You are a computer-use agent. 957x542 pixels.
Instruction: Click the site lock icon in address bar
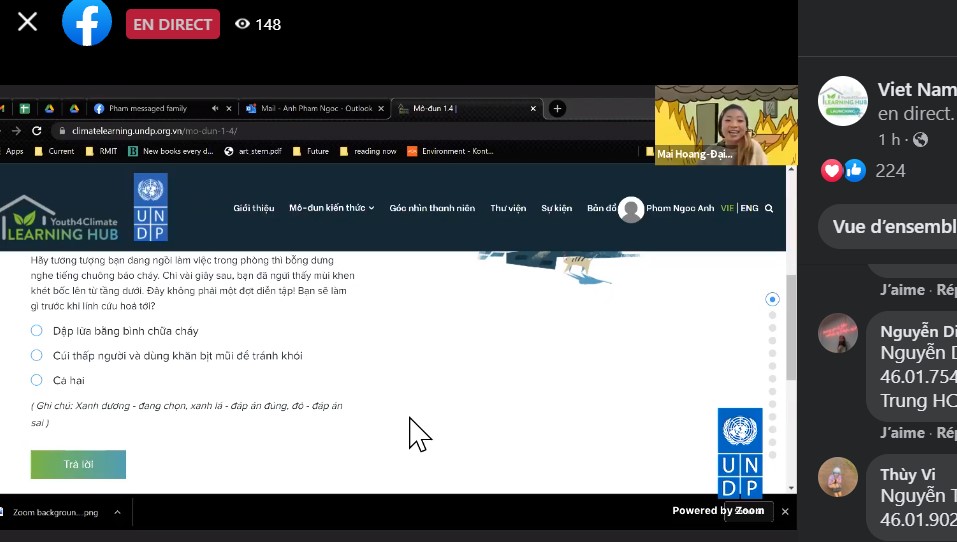(62, 131)
